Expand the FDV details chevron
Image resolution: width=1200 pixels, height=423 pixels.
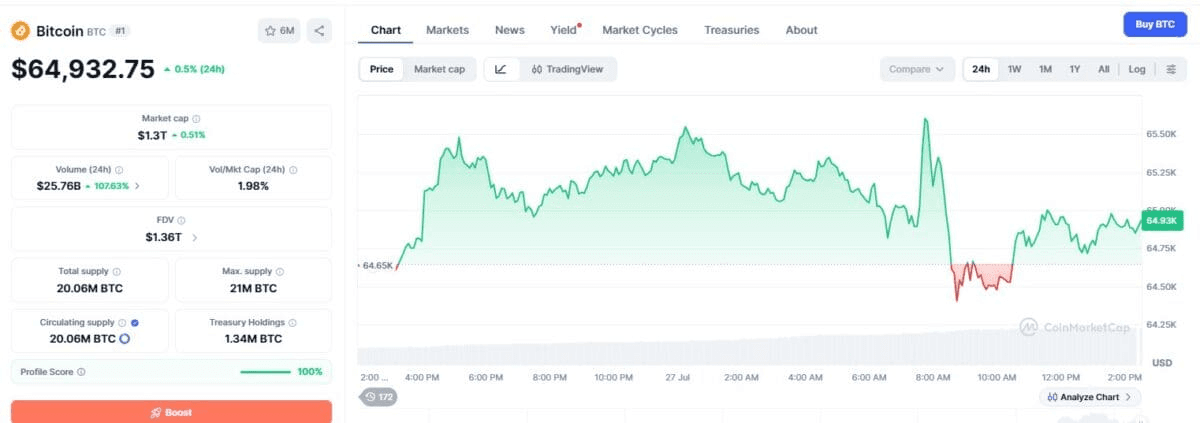click(195, 238)
